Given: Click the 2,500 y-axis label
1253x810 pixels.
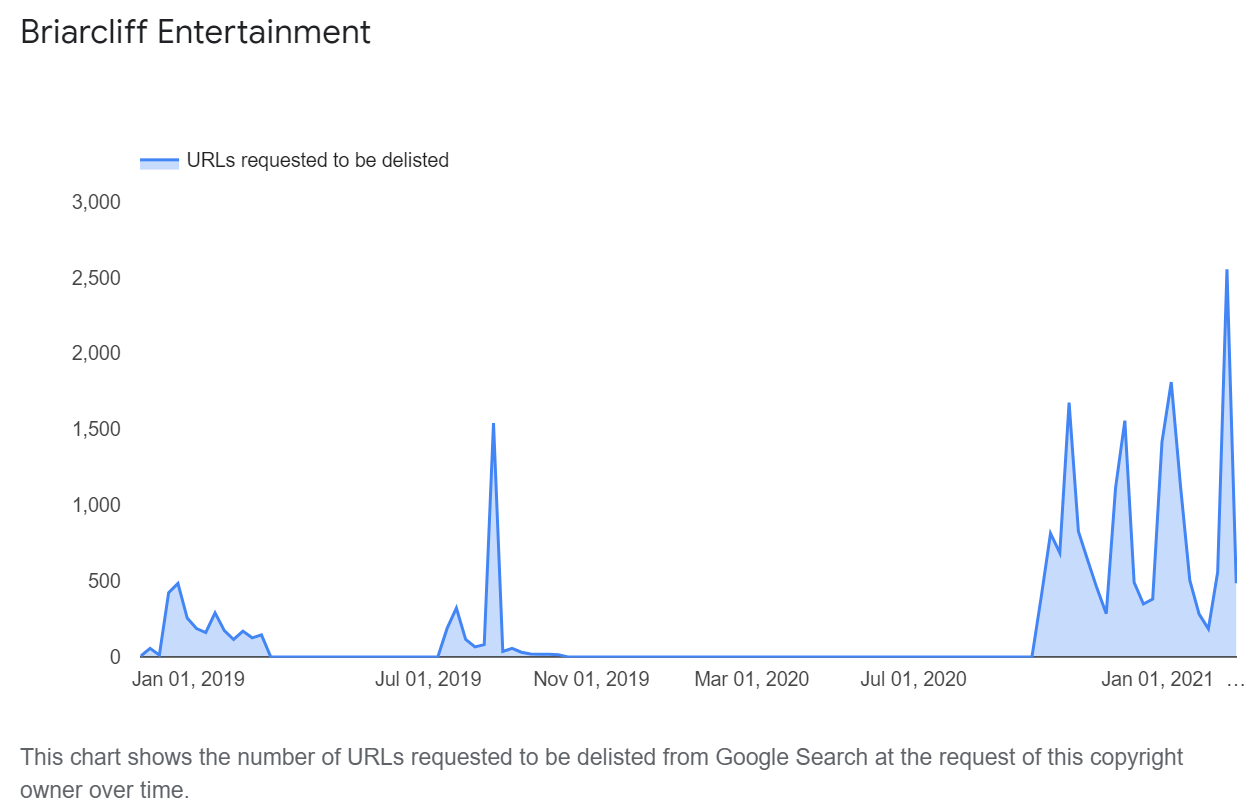Looking at the screenshot, I should (x=96, y=278).
